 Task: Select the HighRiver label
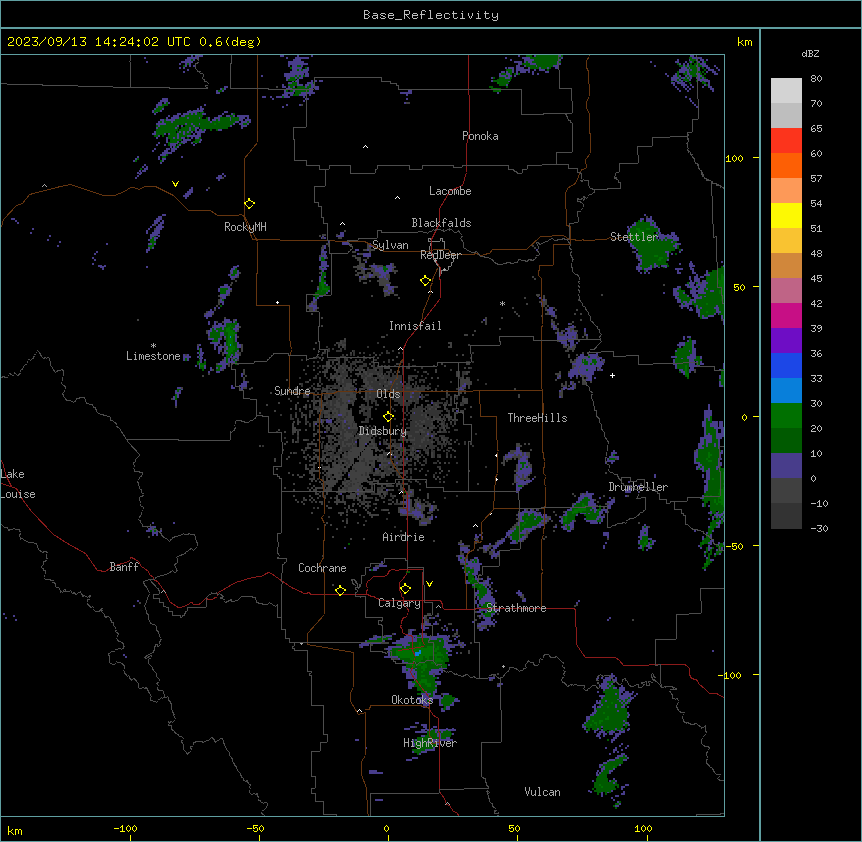pyautogui.click(x=430, y=743)
